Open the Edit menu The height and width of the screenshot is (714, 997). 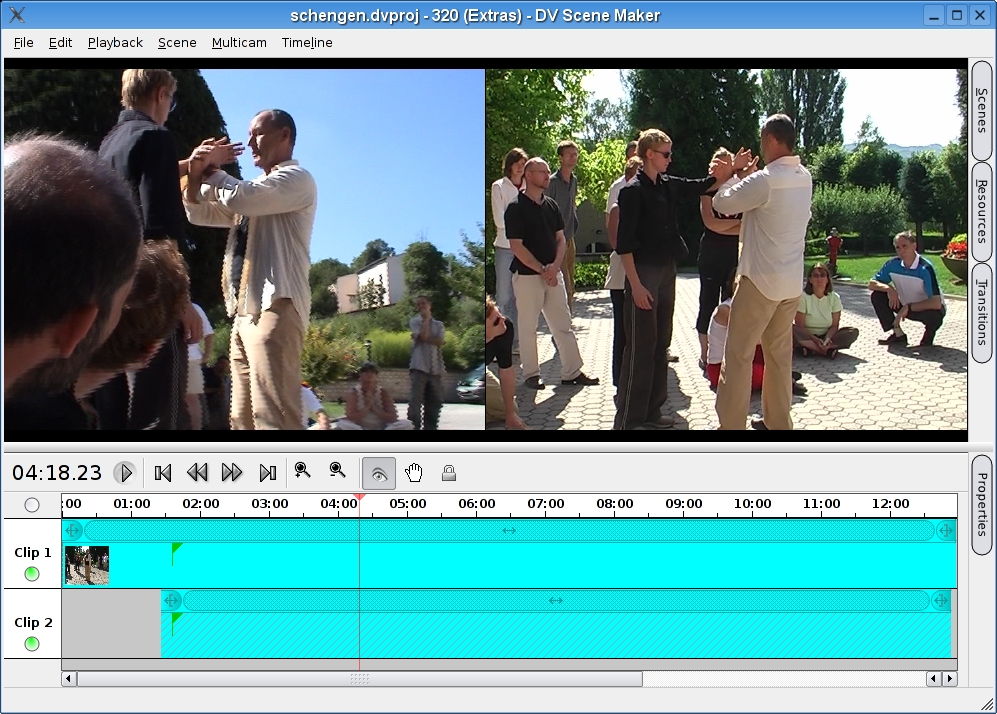60,43
